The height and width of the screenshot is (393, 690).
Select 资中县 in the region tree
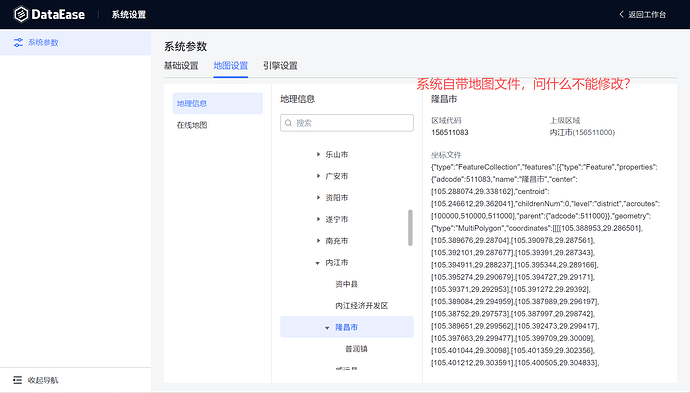click(x=346, y=284)
